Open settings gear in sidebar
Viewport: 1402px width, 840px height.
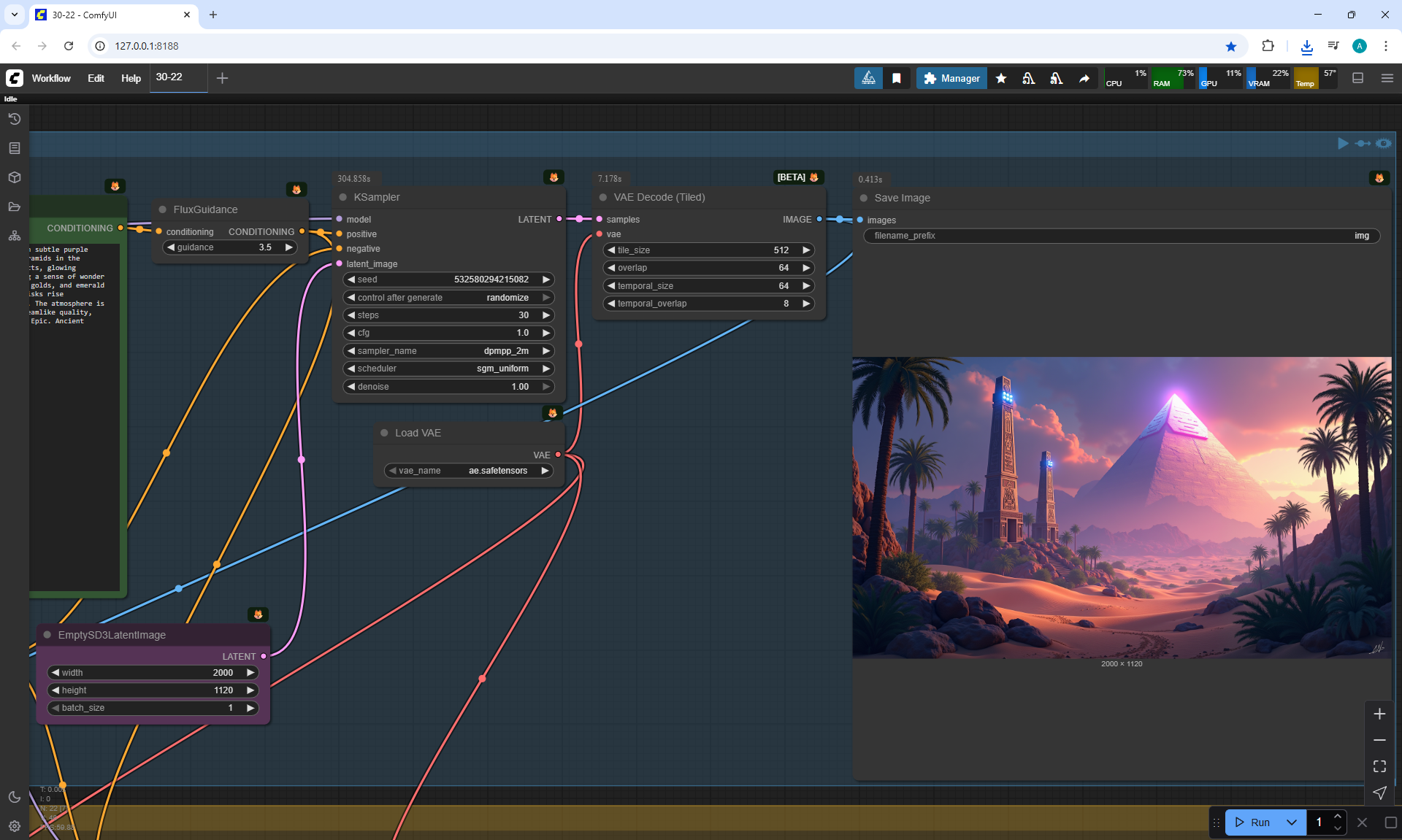[x=14, y=826]
